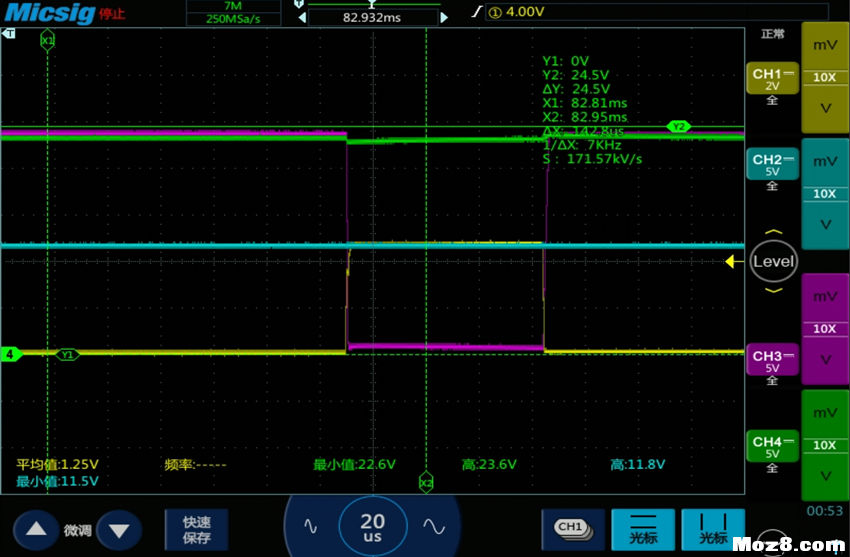Viewport: 850px width, 557px height.
Task: Lower trigger level with chevron below Level
Action: (x=774, y=291)
